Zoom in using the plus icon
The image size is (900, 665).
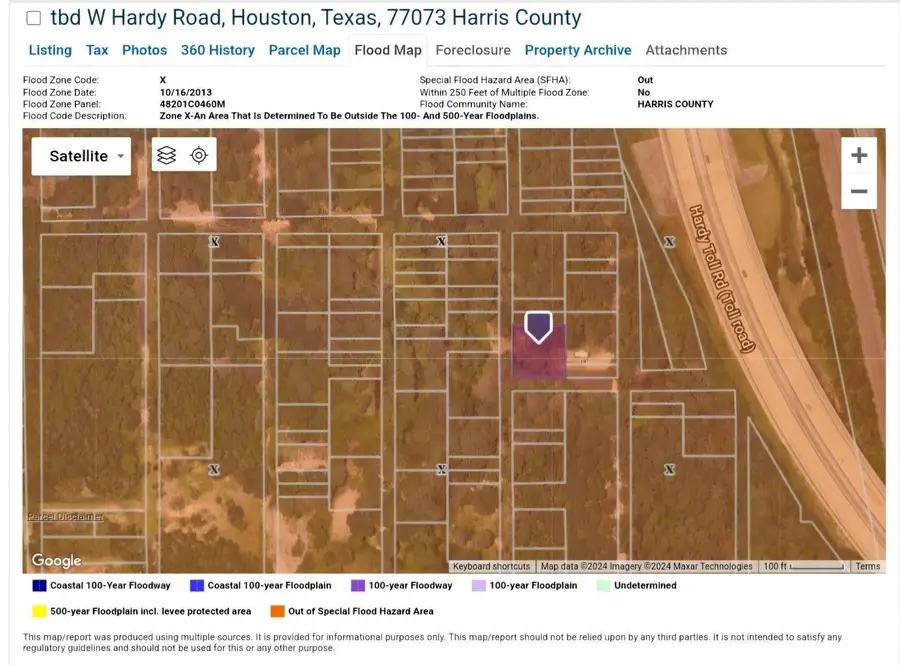point(858,155)
